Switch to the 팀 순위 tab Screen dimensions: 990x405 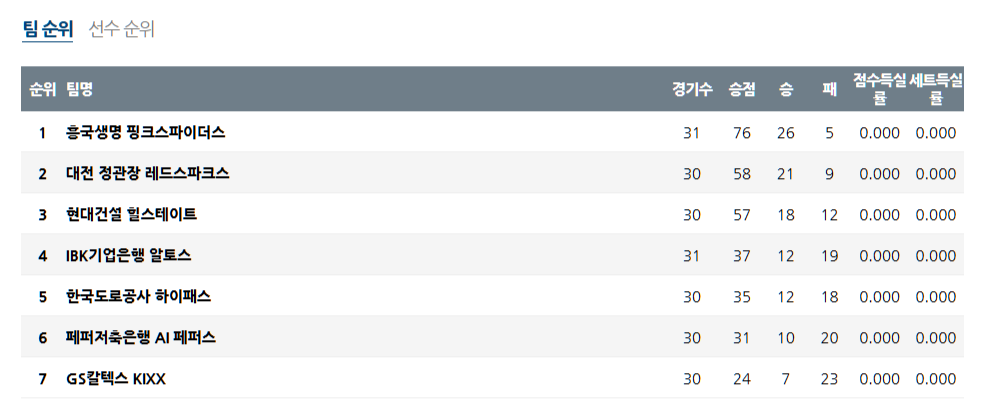(47, 29)
